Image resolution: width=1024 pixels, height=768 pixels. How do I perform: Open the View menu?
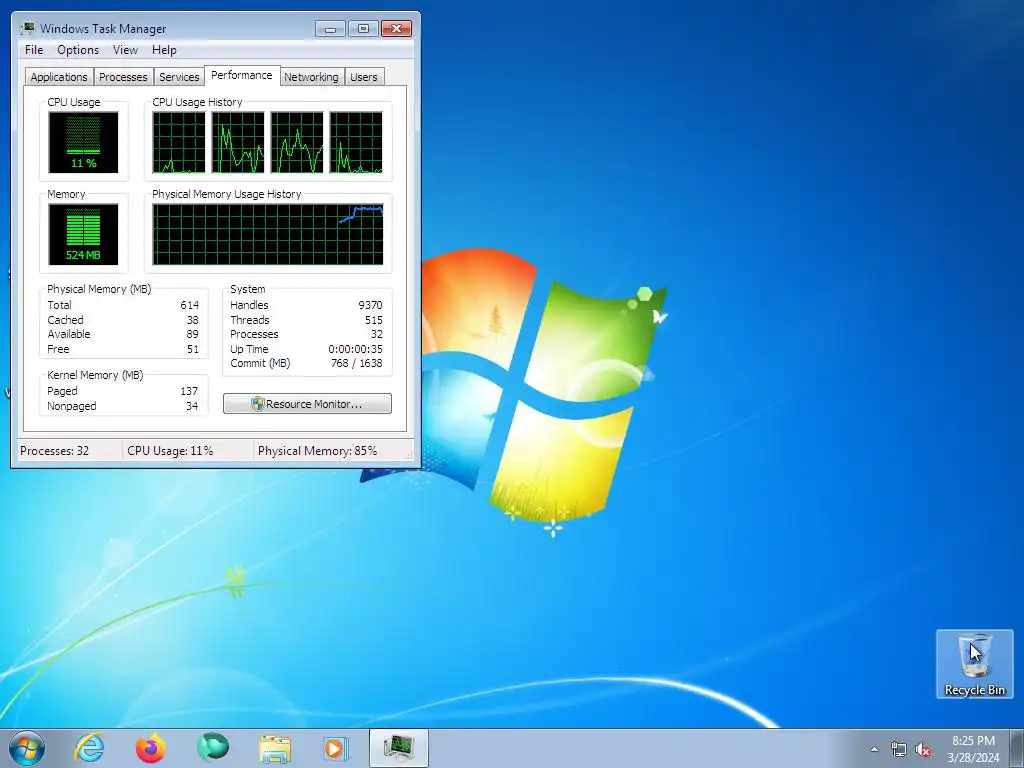(x=125, y=50)
